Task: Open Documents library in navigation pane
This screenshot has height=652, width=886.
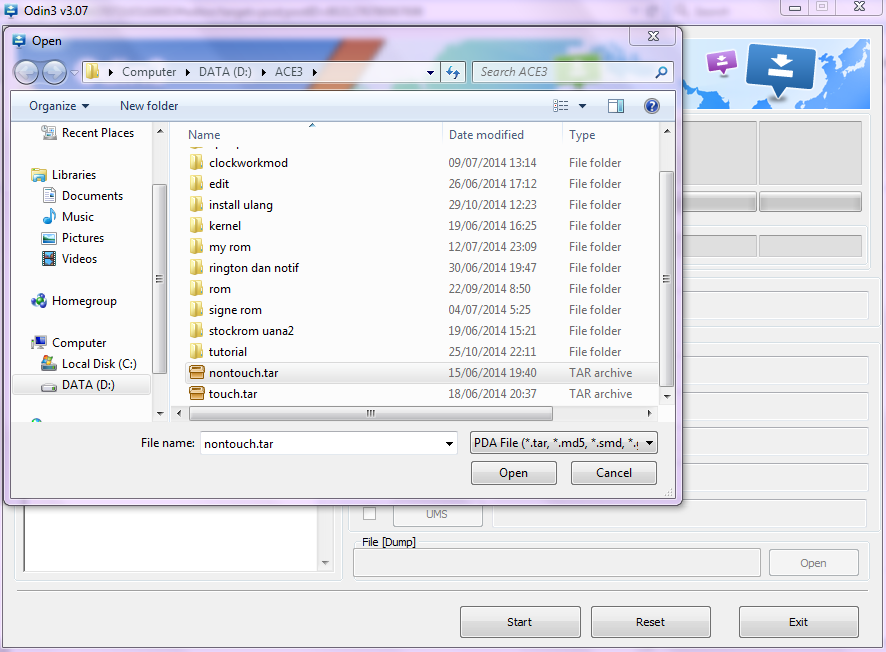Action: point(82,196)
